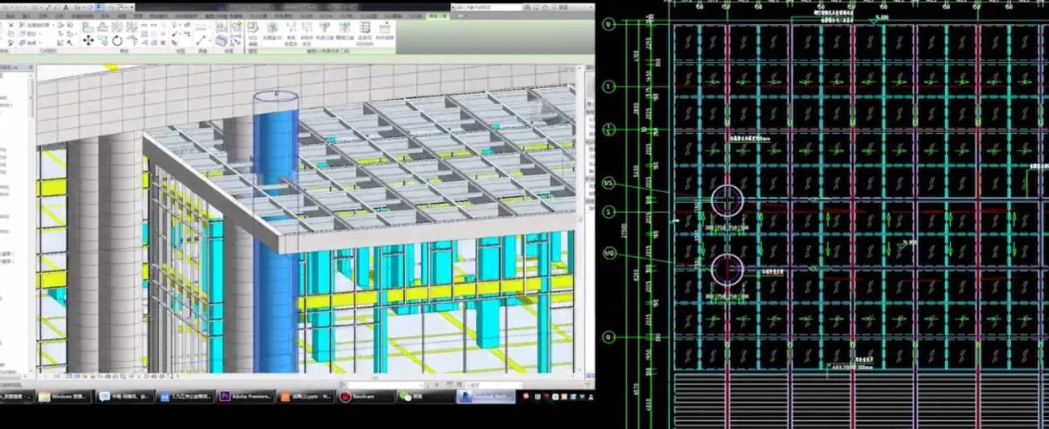Choose the Align tool in Modify panel

coord(88,26)
